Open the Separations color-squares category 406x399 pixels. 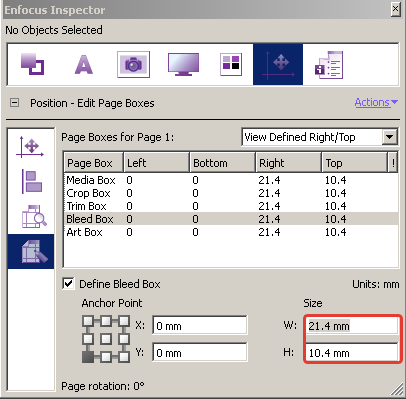231,64
